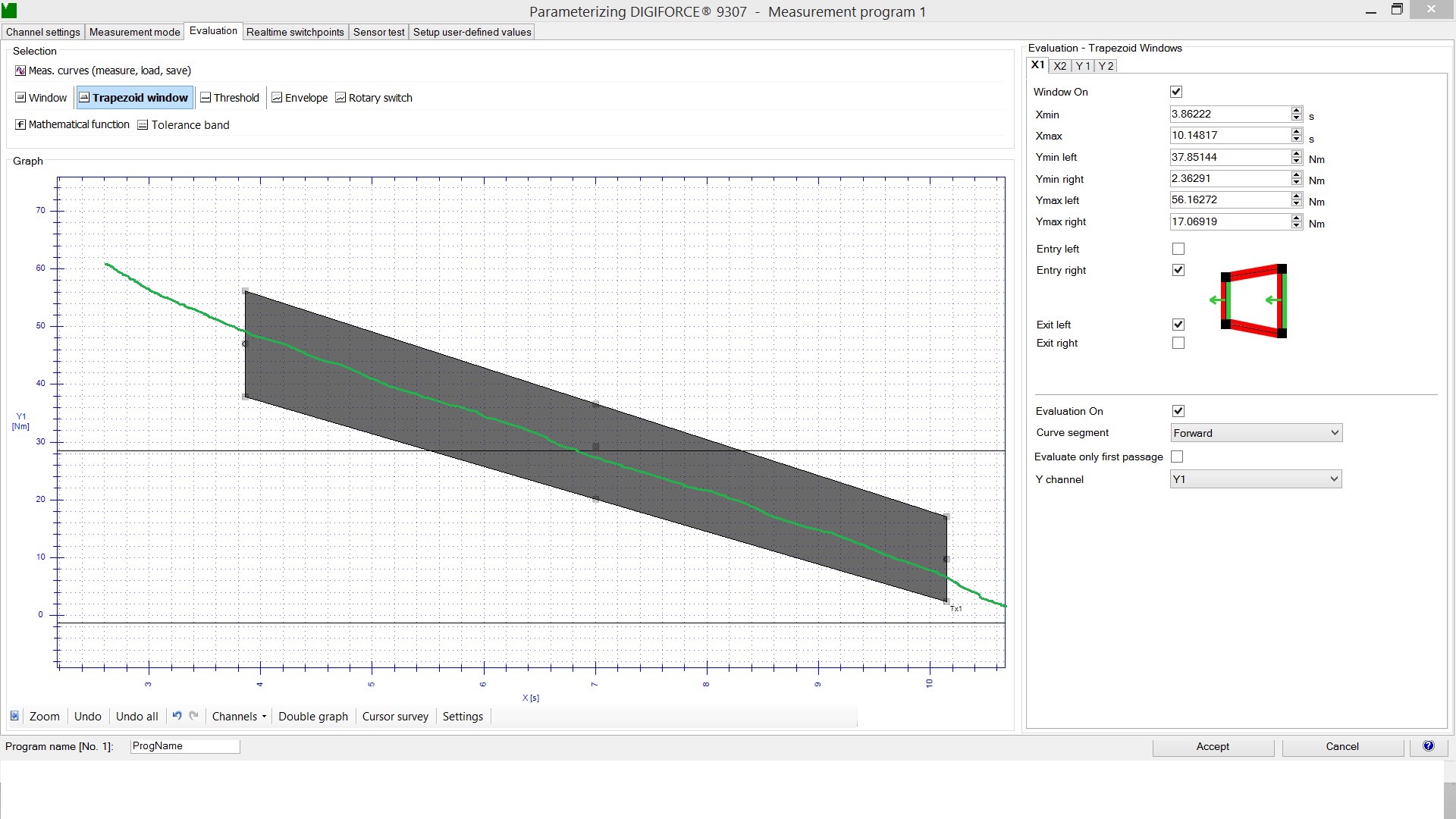
Task: Select the Threshold evaluation element
Action: click(x=230, y=98)
